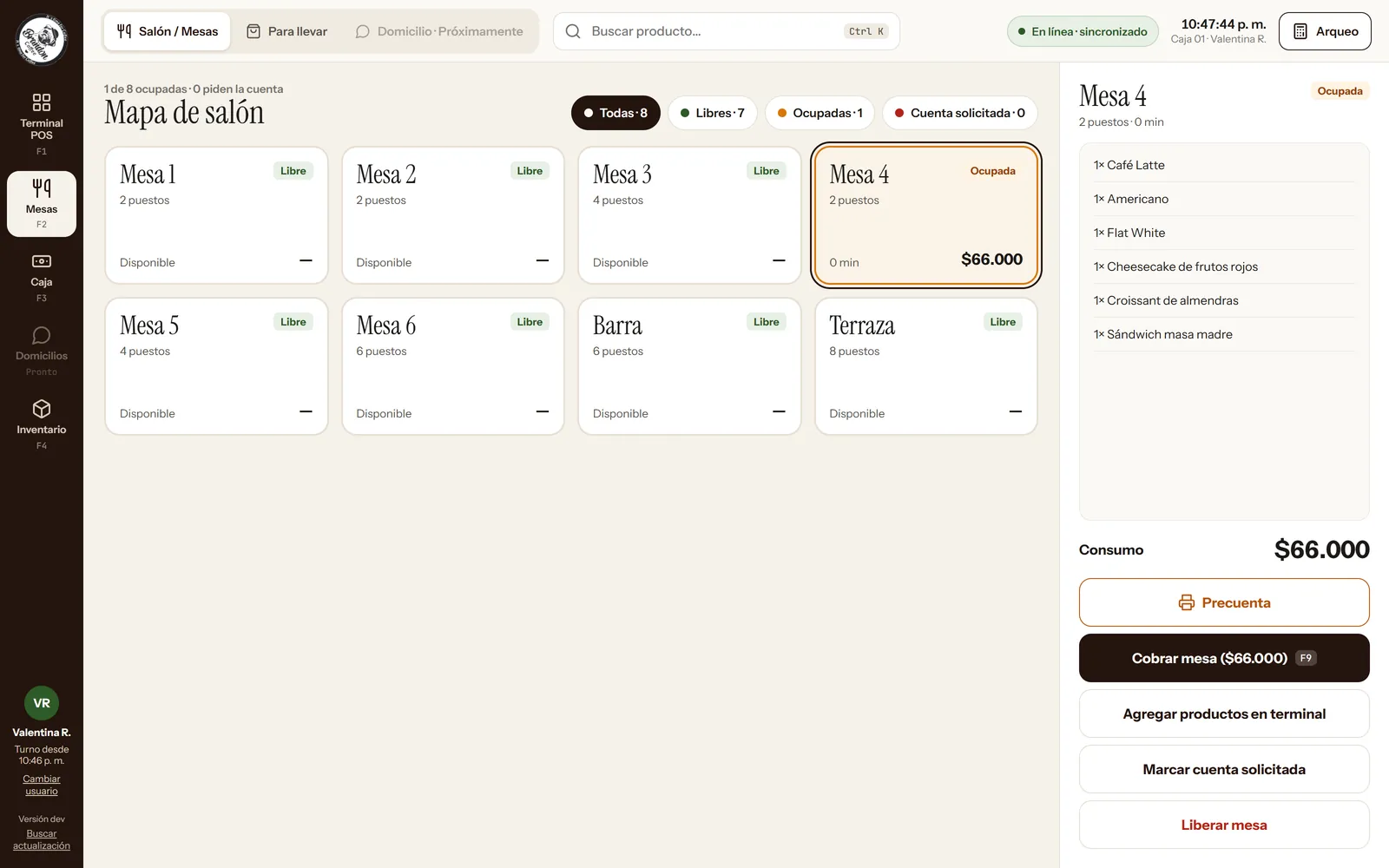Click Cobrar mesa ($66.000)
This screenshot has height=868, width=1389.
click(1224, 658)
